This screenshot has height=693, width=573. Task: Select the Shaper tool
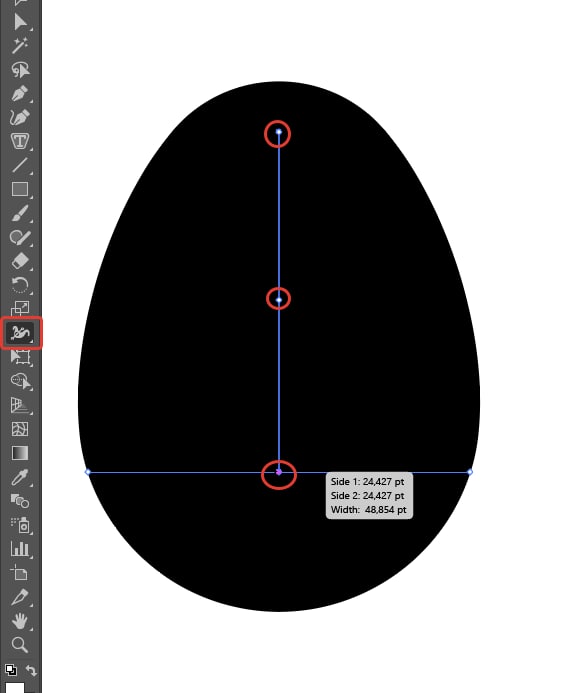[20, 237]
